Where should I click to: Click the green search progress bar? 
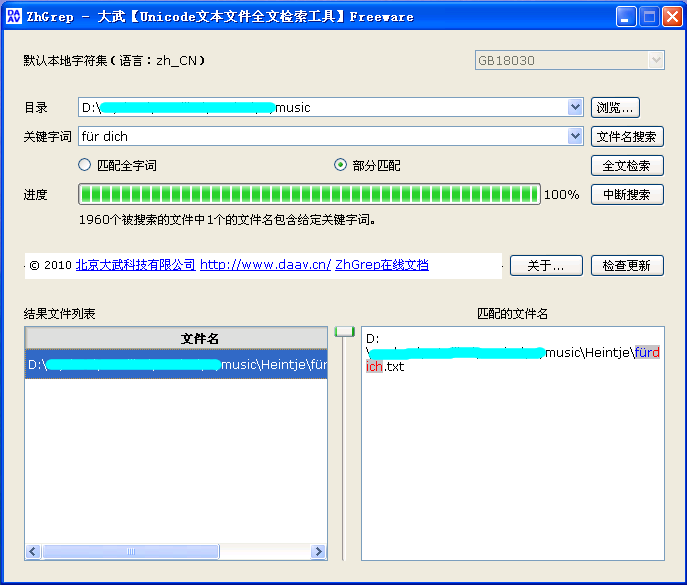coord(309,194)
